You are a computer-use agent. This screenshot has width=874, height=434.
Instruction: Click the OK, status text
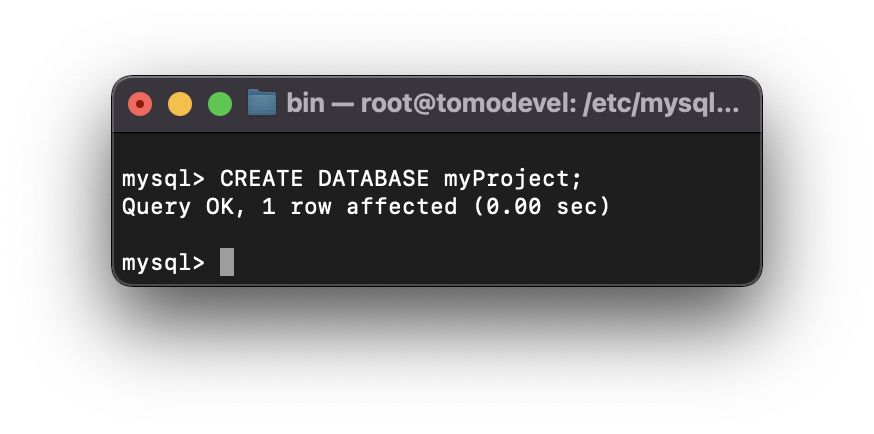point(226,208)
